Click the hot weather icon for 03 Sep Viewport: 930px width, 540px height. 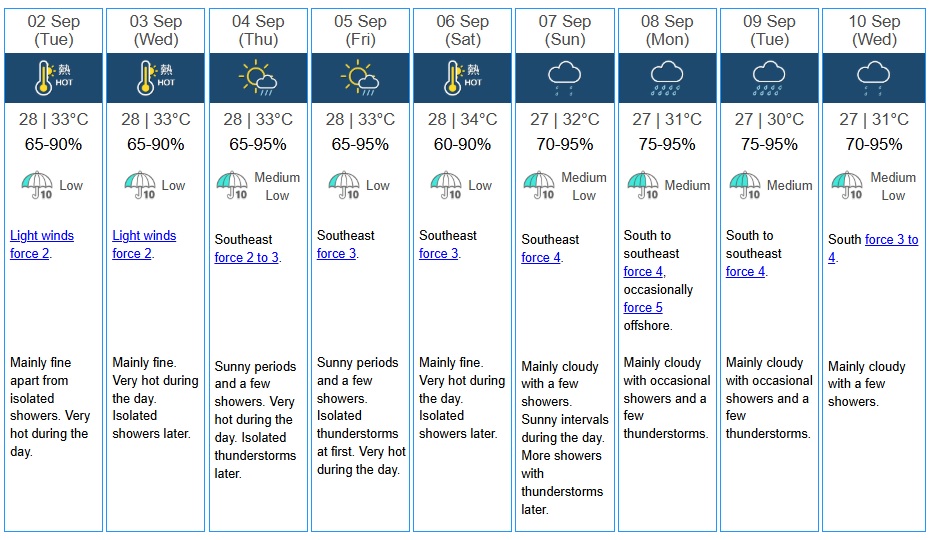[155, 77]
